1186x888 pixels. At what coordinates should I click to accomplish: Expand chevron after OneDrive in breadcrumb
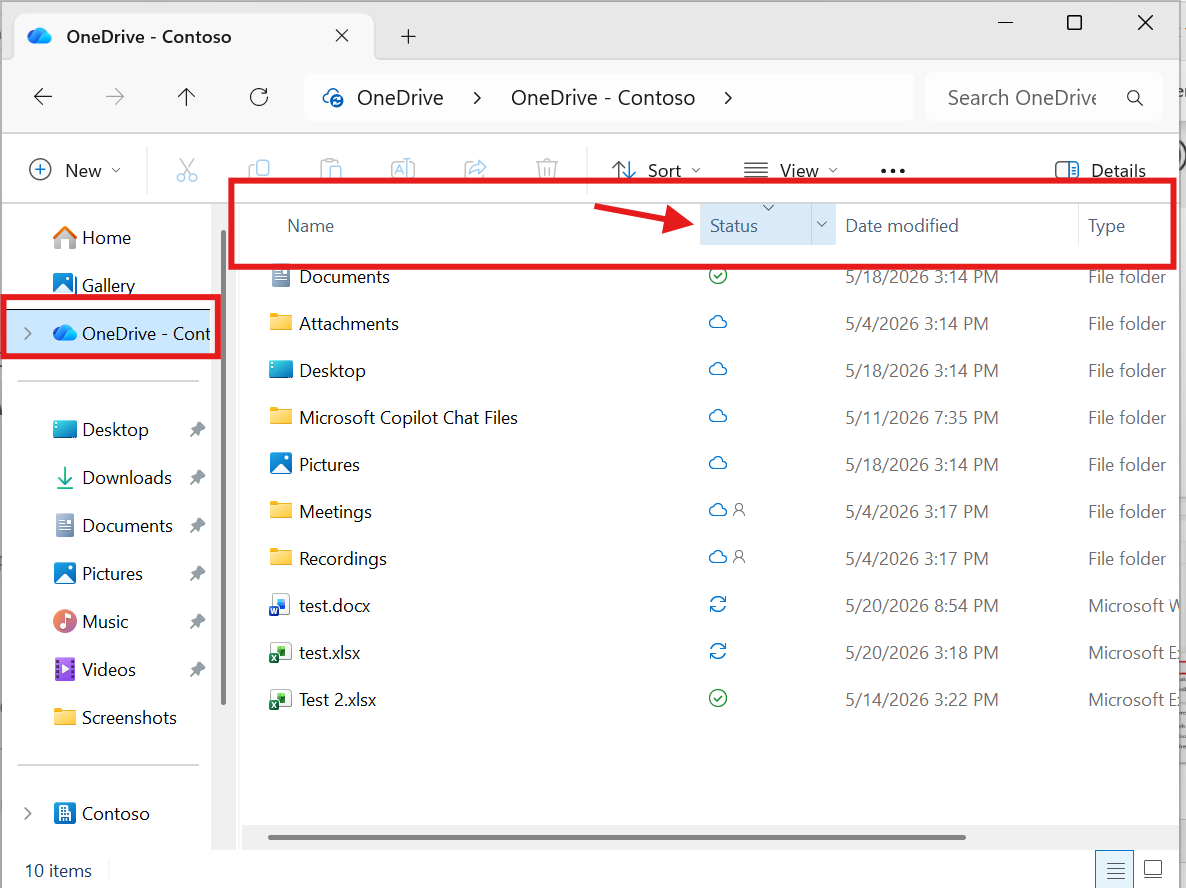point(477,98)
